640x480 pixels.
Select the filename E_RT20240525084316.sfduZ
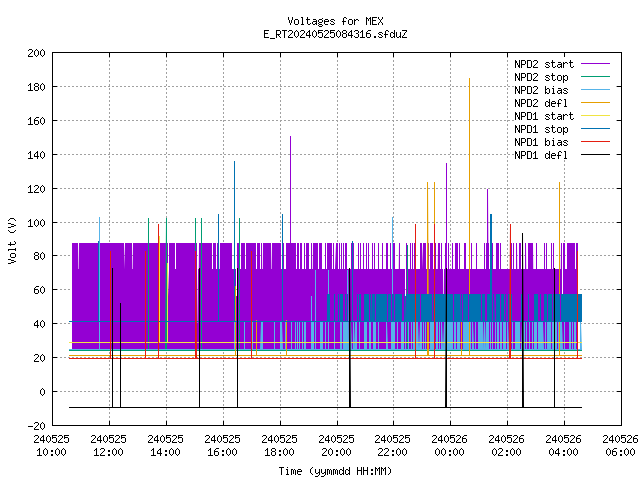point(335,34)
